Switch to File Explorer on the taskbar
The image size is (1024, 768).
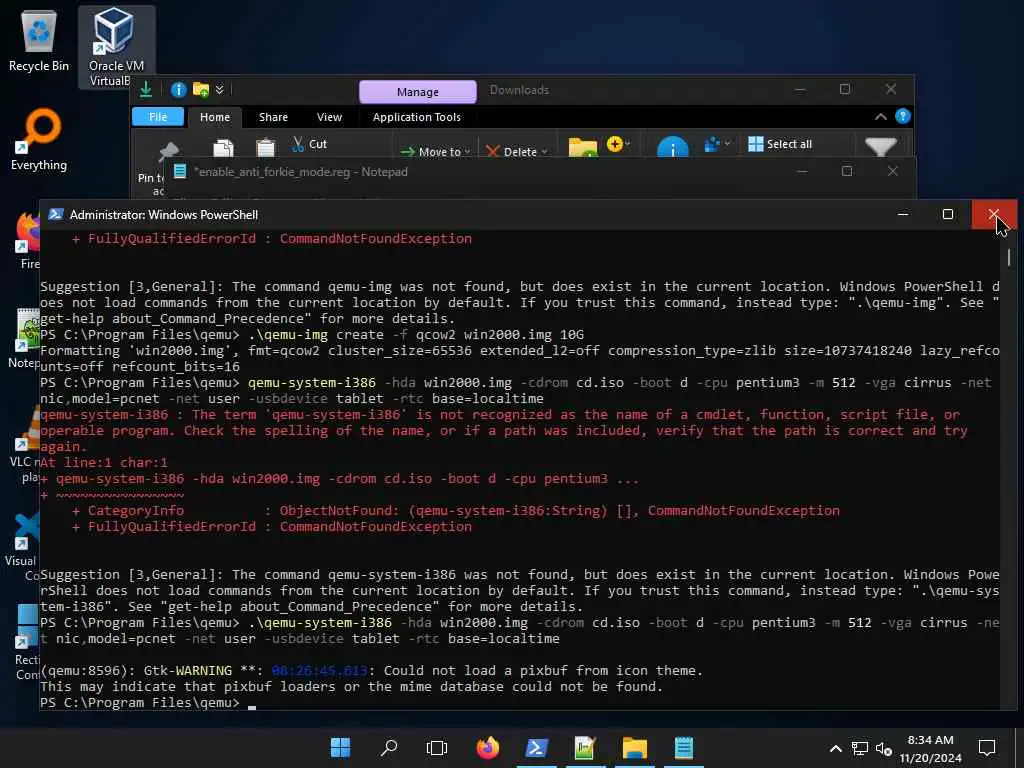(634, 747)
